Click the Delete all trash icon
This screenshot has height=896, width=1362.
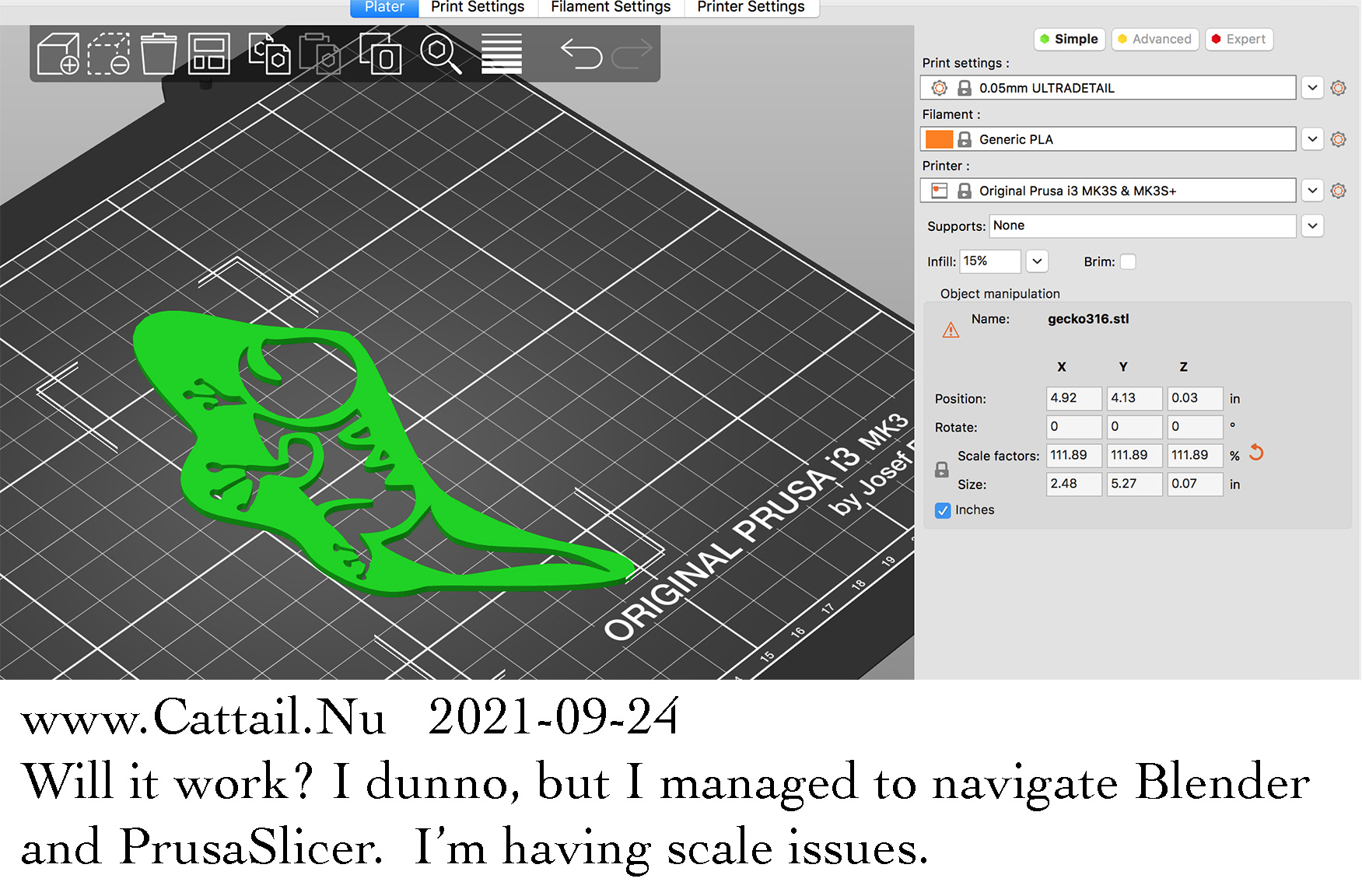pyautogui.click(x=159, y=54)
